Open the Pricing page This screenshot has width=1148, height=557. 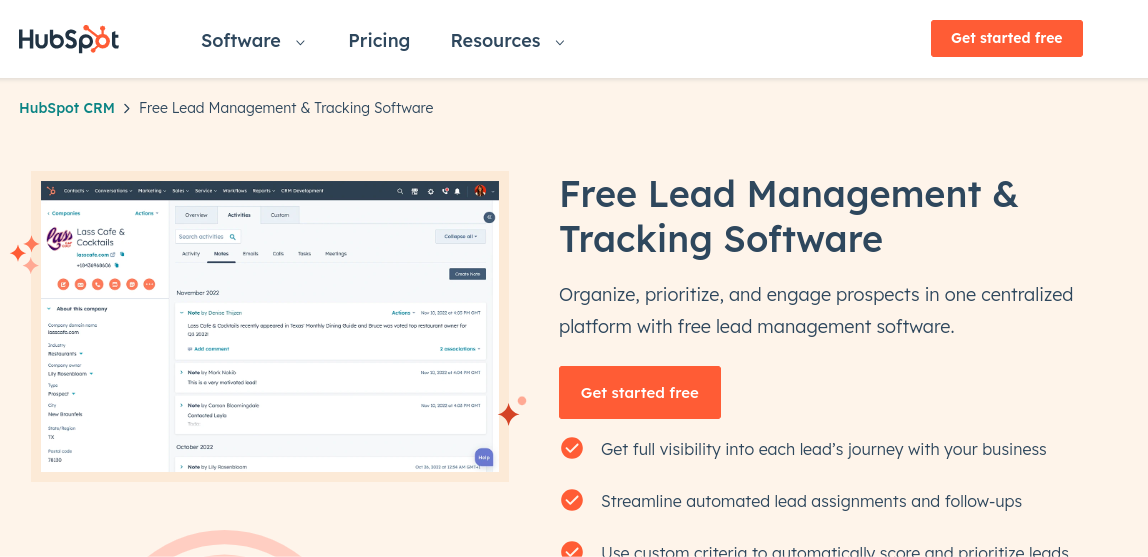point(379,41)
